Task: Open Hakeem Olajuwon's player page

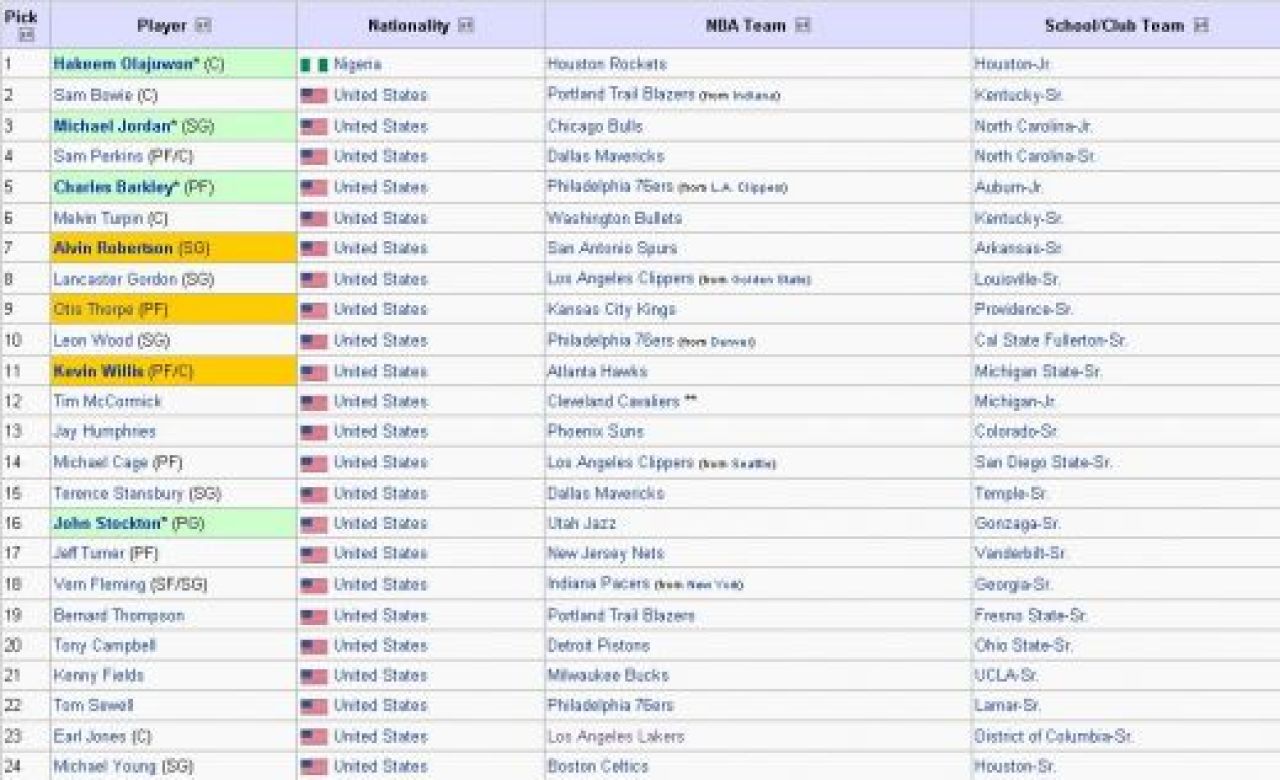Action: [x=126, y=64]
